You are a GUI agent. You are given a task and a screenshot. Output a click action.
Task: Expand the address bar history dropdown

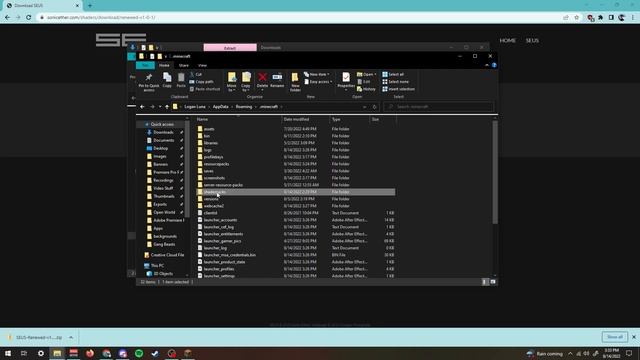point(364,107)
